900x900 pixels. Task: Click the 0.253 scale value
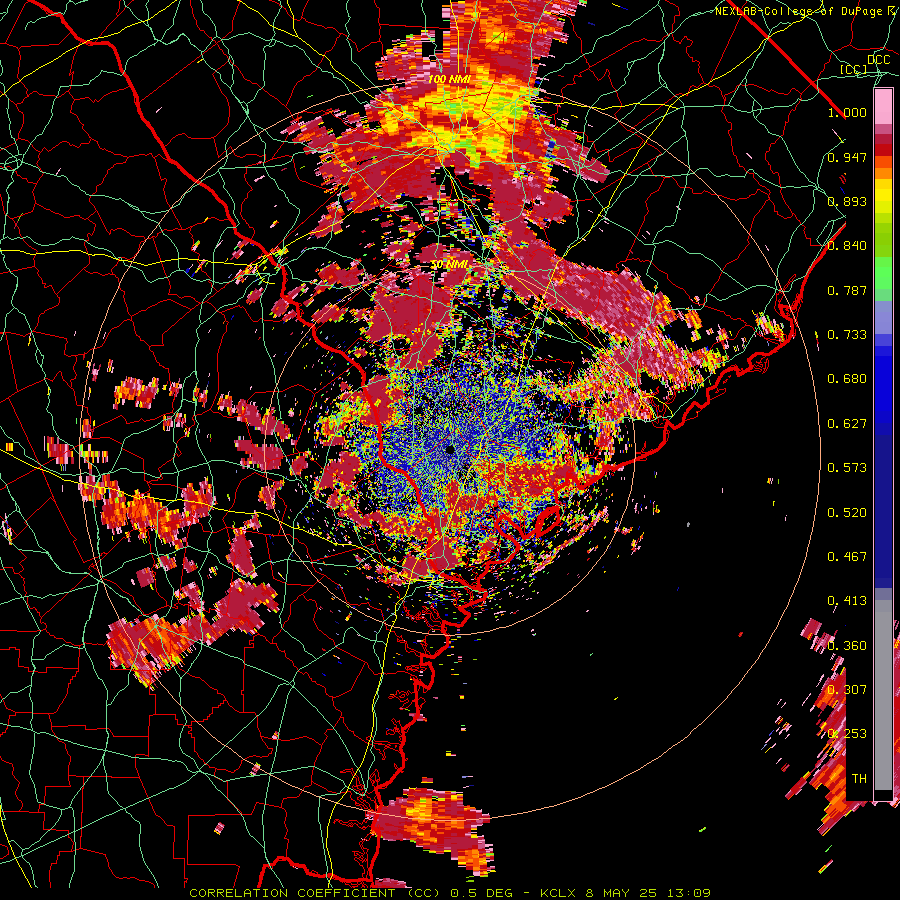tap(847, 734)
